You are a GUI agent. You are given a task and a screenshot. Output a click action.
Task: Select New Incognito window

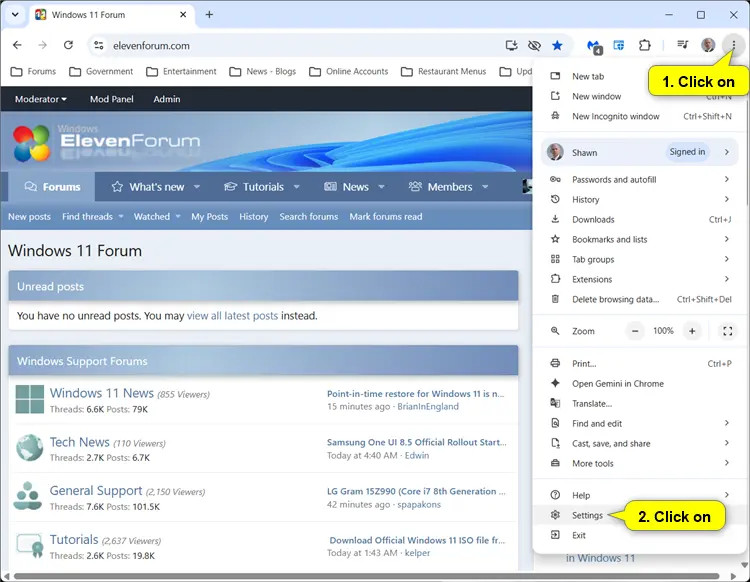click(x=641, y=116)
